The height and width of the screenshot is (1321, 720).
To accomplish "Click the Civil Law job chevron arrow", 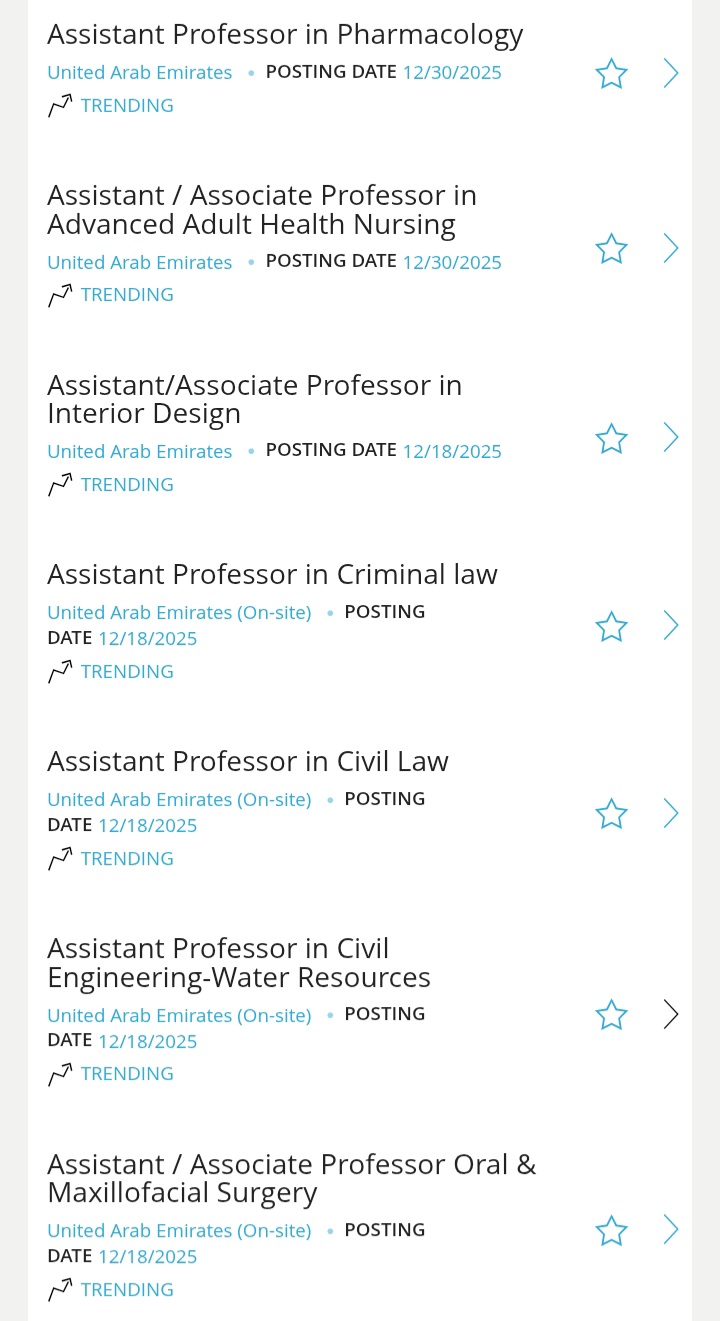I will [671, 814].
